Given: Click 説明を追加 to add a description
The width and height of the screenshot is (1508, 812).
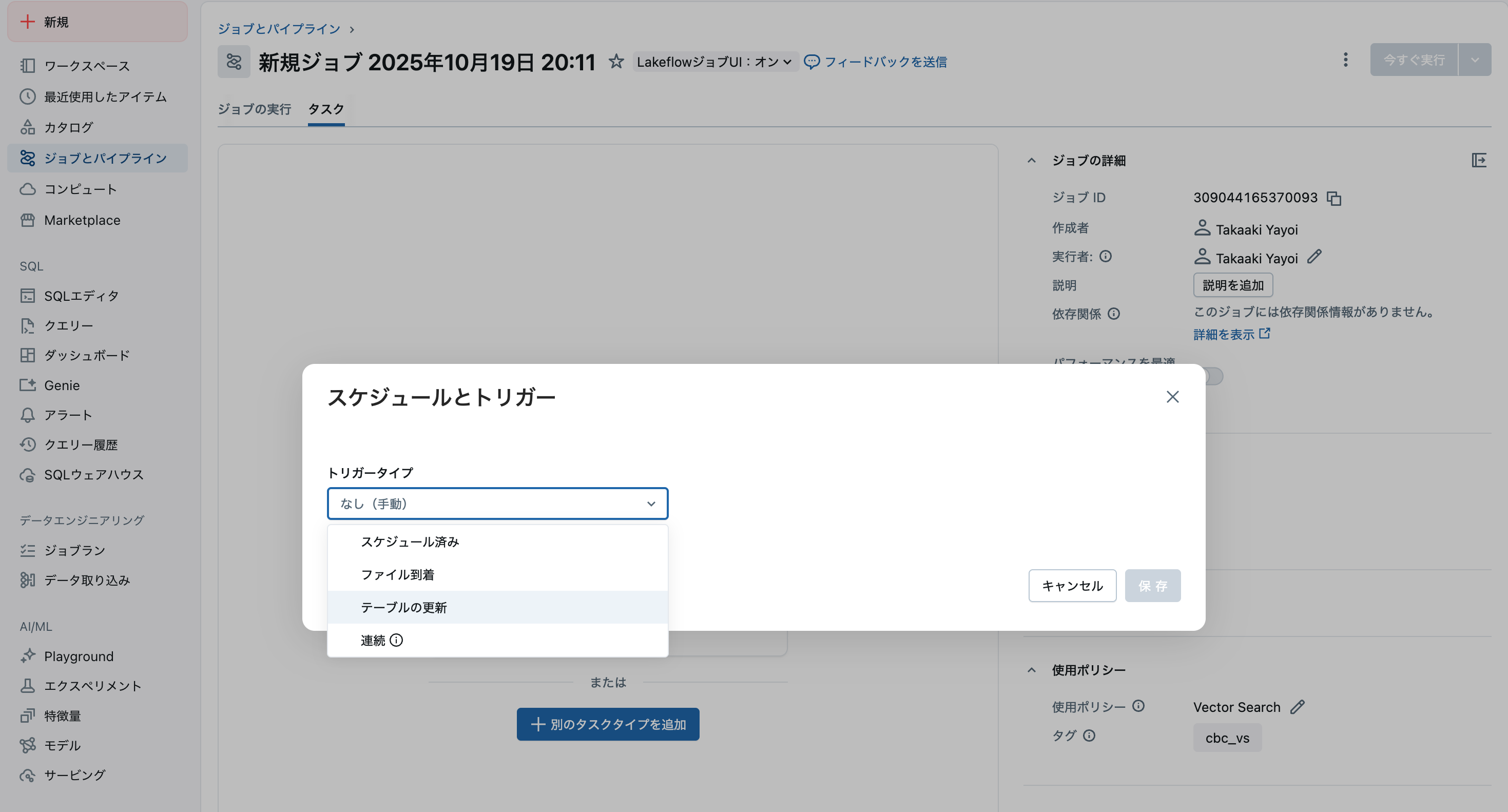Looking at the screenshot, I should (1233, 285).
